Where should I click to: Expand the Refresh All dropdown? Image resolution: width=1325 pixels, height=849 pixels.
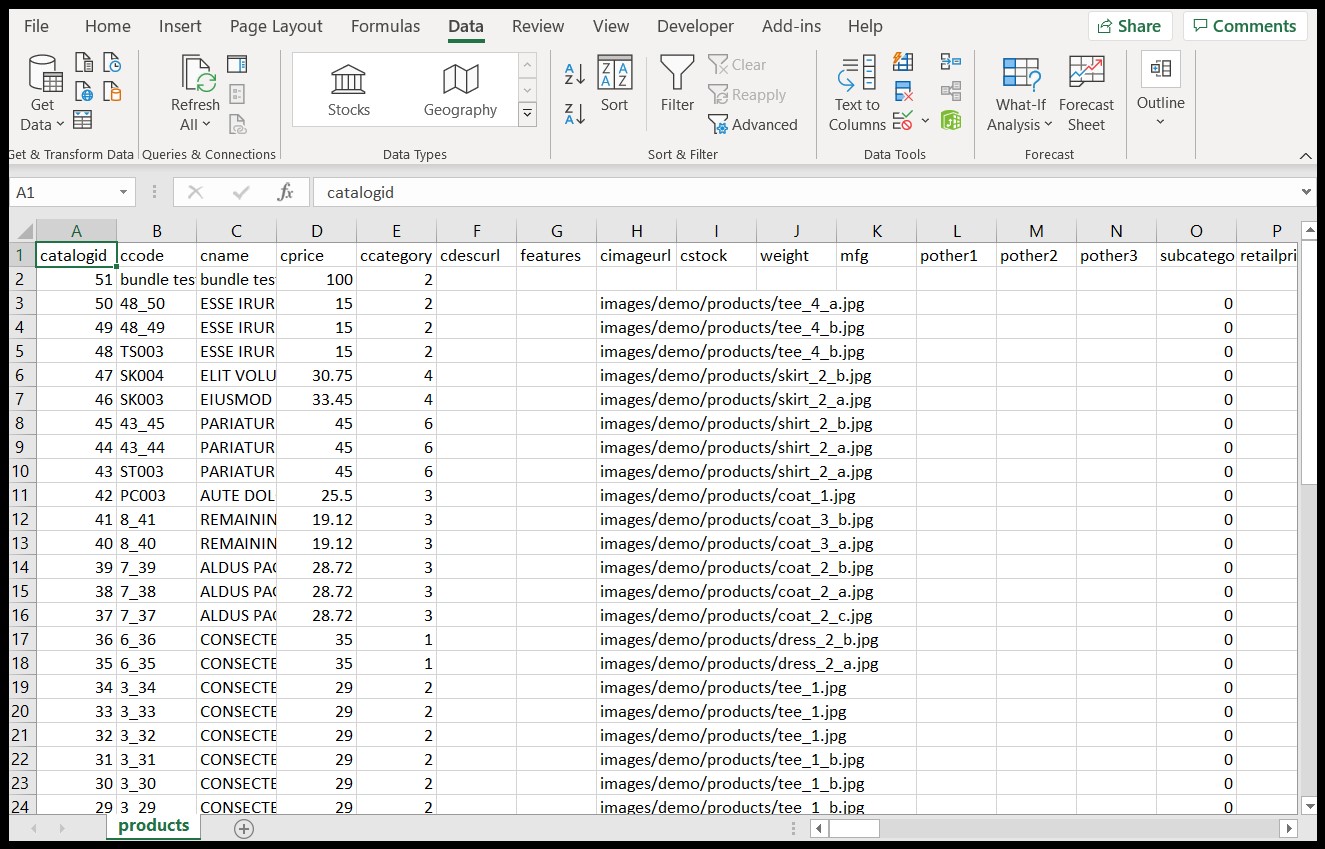[195, 114]
